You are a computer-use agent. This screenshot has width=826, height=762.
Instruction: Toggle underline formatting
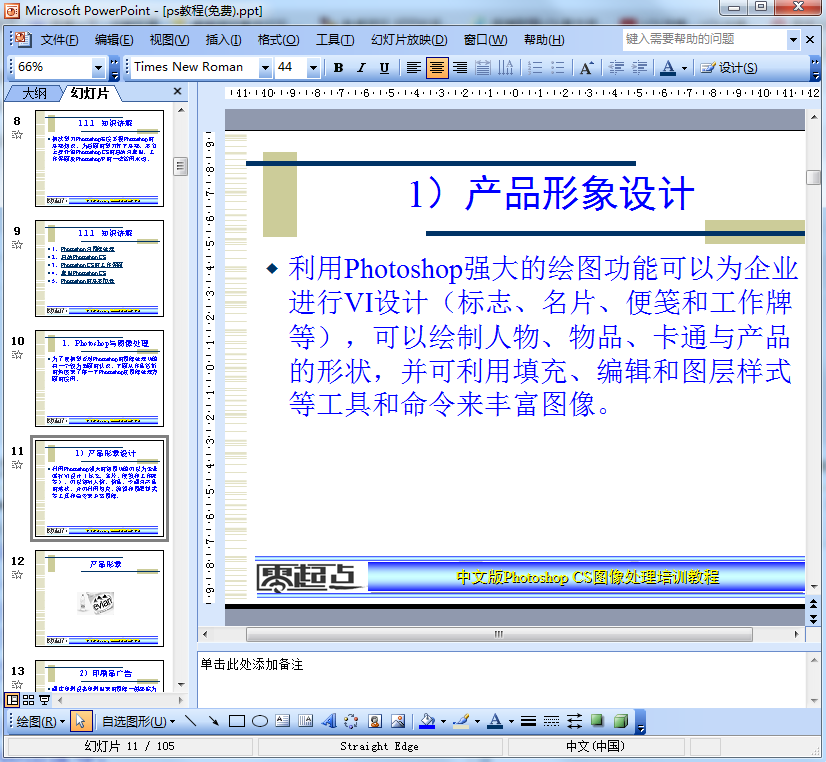point(383,67)
